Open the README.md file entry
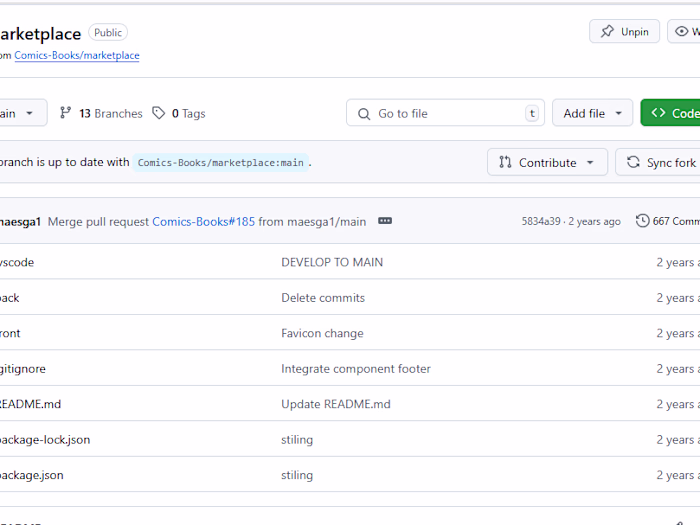700x525 pixels. [x=30, y=404]
